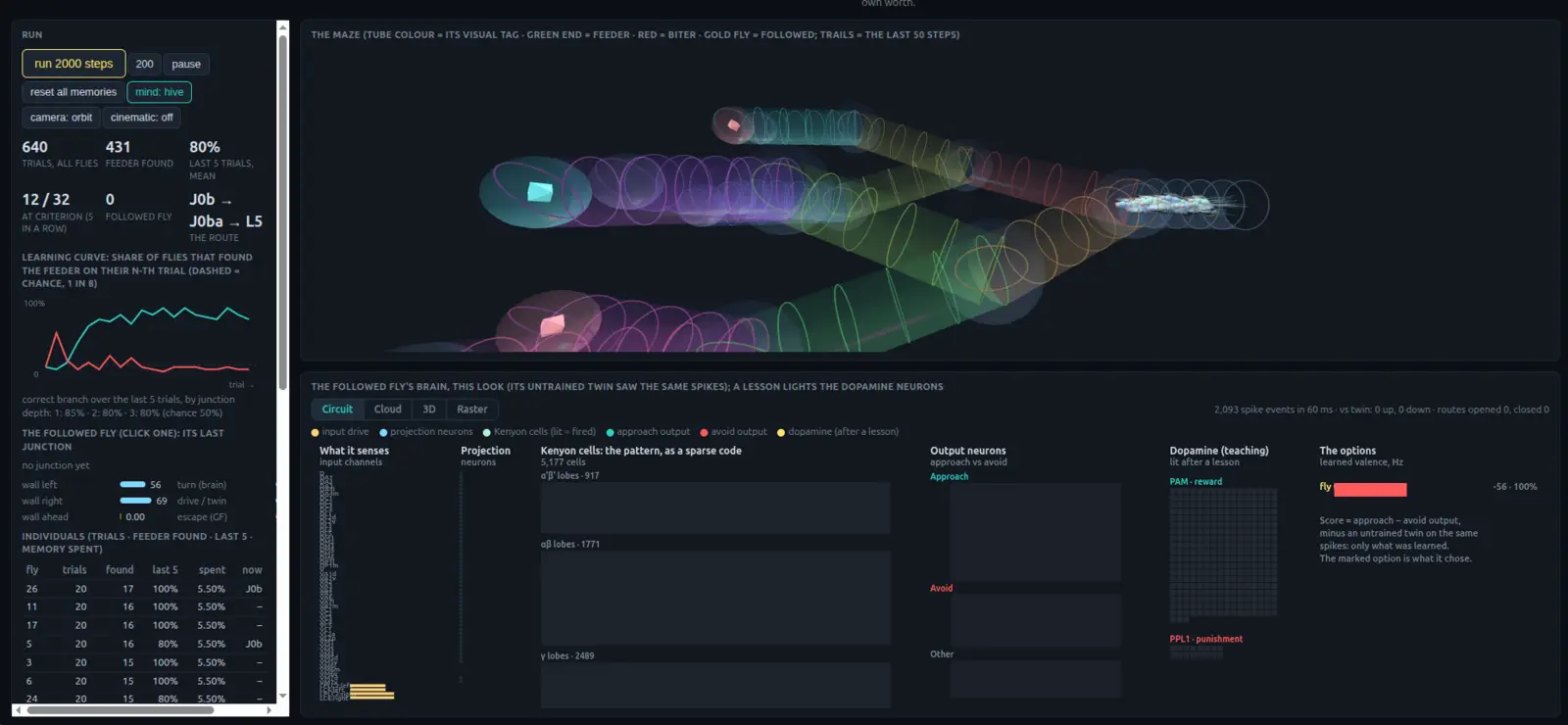Toggle the mind: hive mode

(x=159, y=92)
